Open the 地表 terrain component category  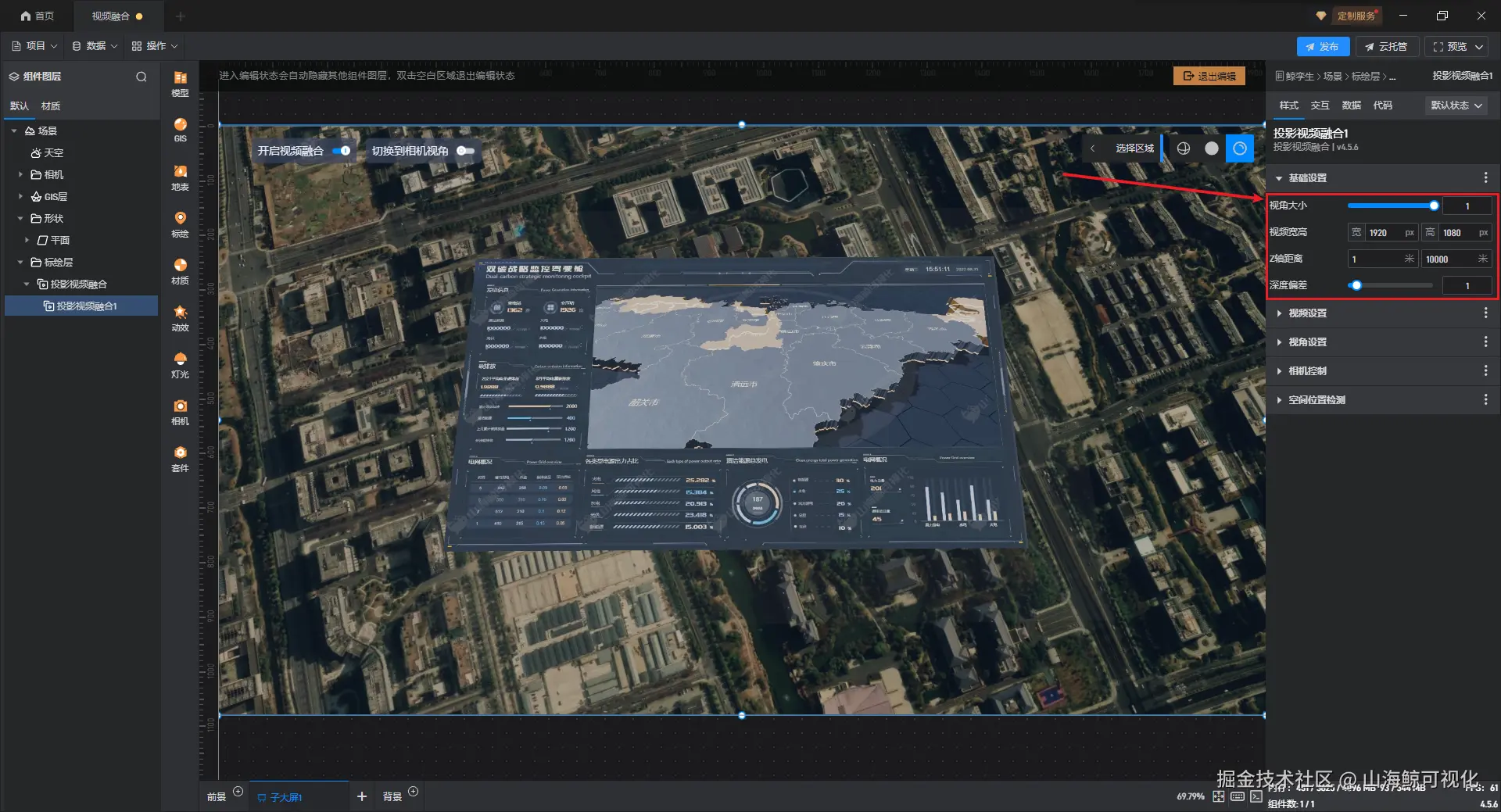coord(180,177)
